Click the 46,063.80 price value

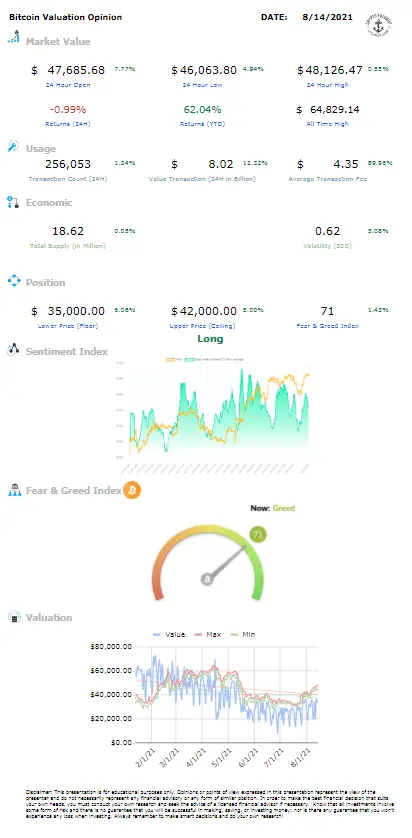tap(208, 69)
